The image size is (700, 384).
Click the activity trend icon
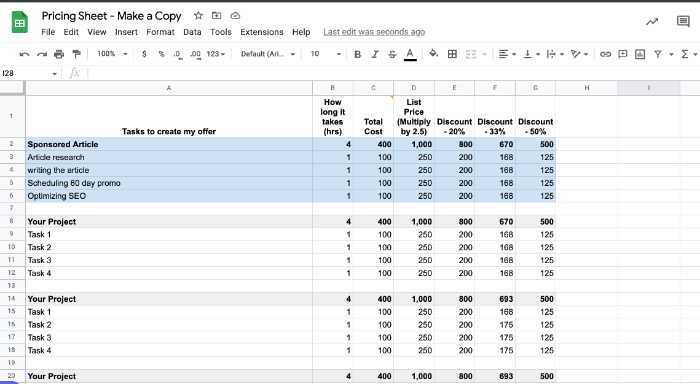tap(652, 21)
